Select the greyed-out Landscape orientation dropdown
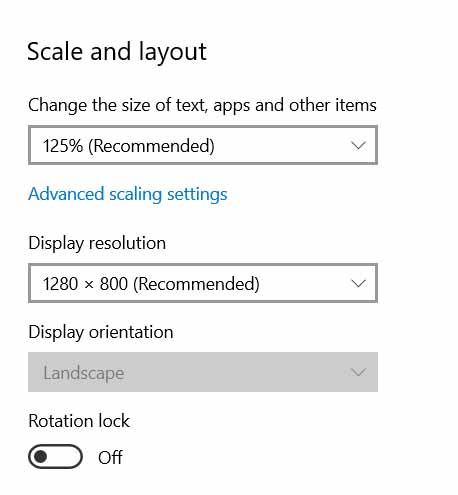The image size is (458, 495). (203, 372)
